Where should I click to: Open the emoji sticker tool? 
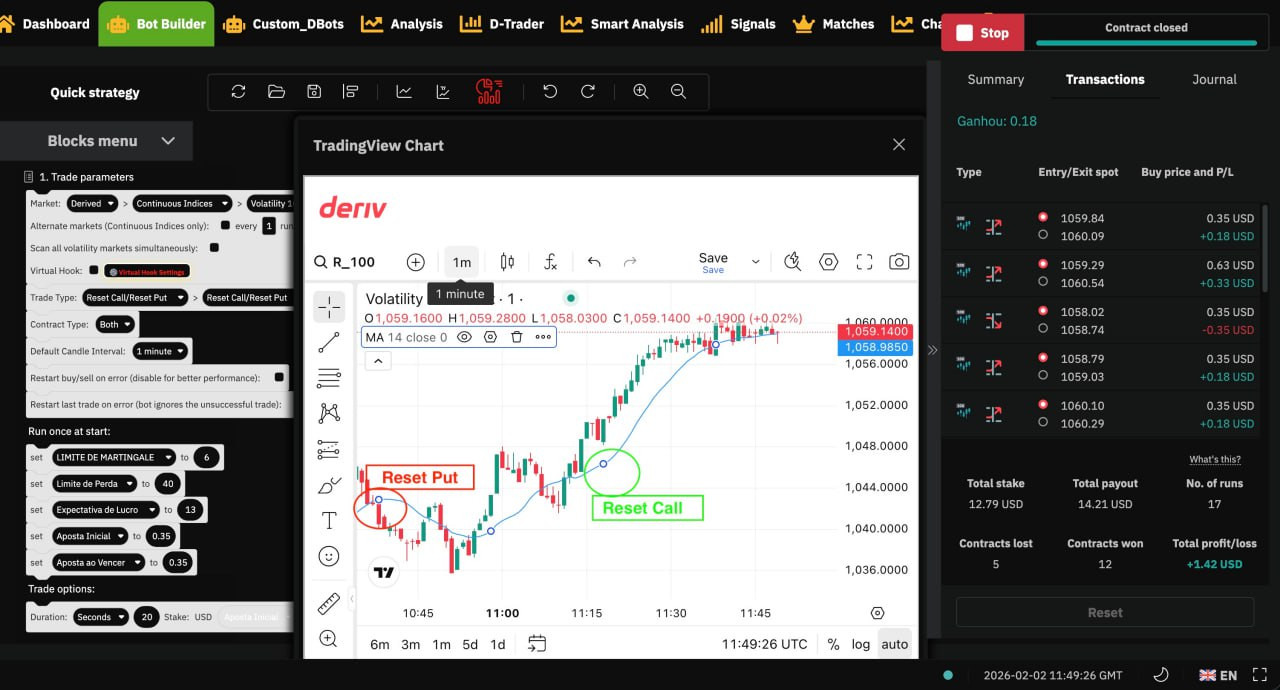tap(328, 556)
